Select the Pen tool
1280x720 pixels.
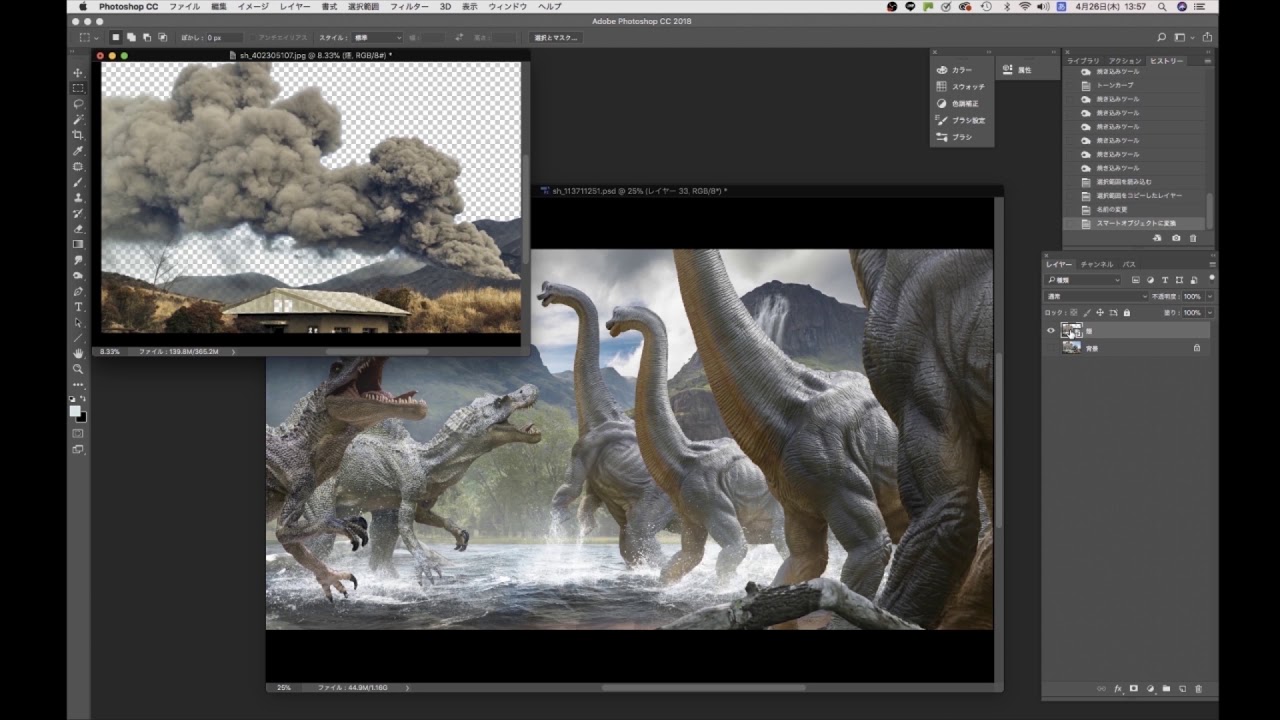click(78, 291)
